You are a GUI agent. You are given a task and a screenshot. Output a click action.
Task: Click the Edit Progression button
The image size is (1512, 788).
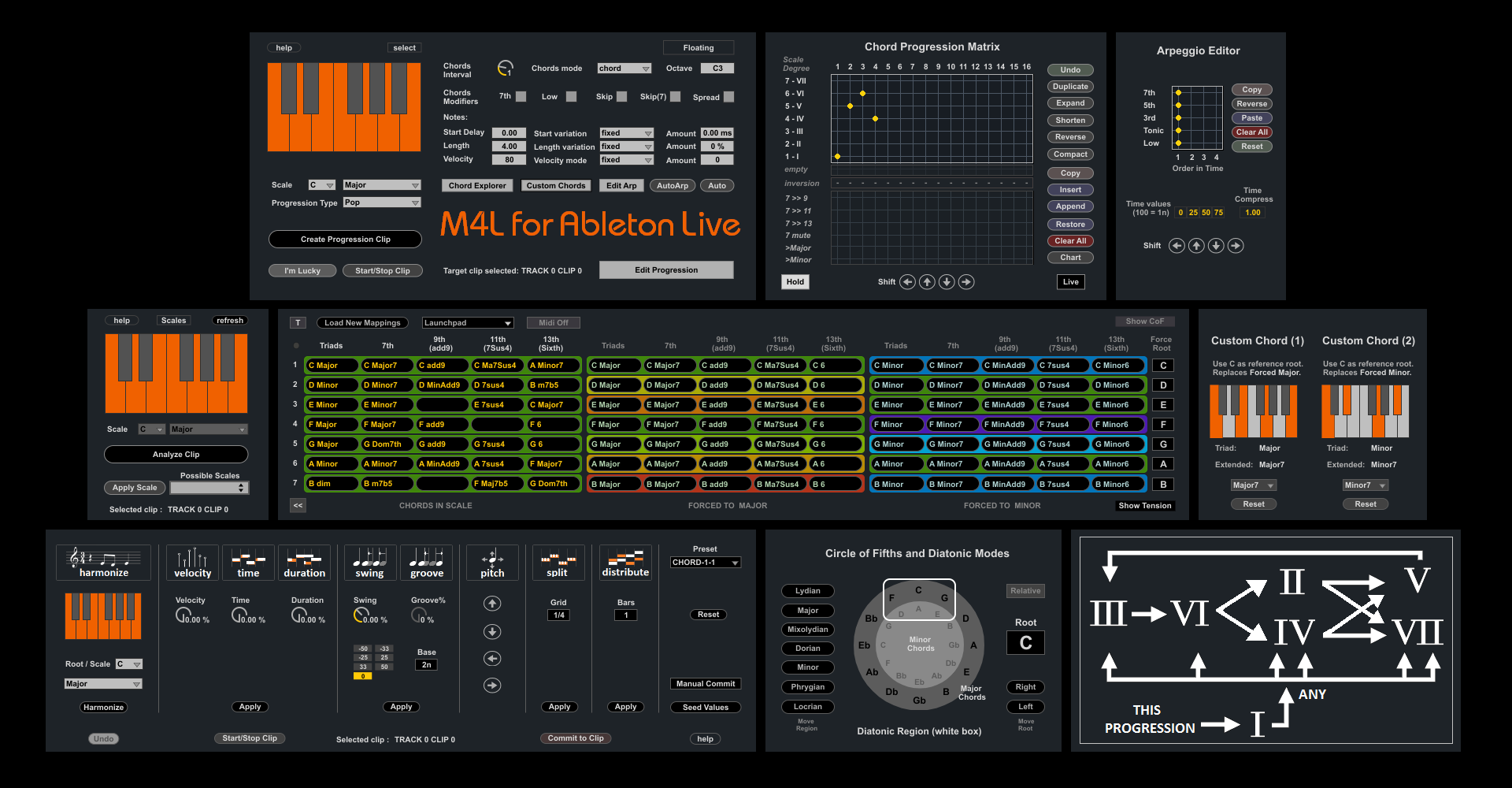(x=666, y=270)
